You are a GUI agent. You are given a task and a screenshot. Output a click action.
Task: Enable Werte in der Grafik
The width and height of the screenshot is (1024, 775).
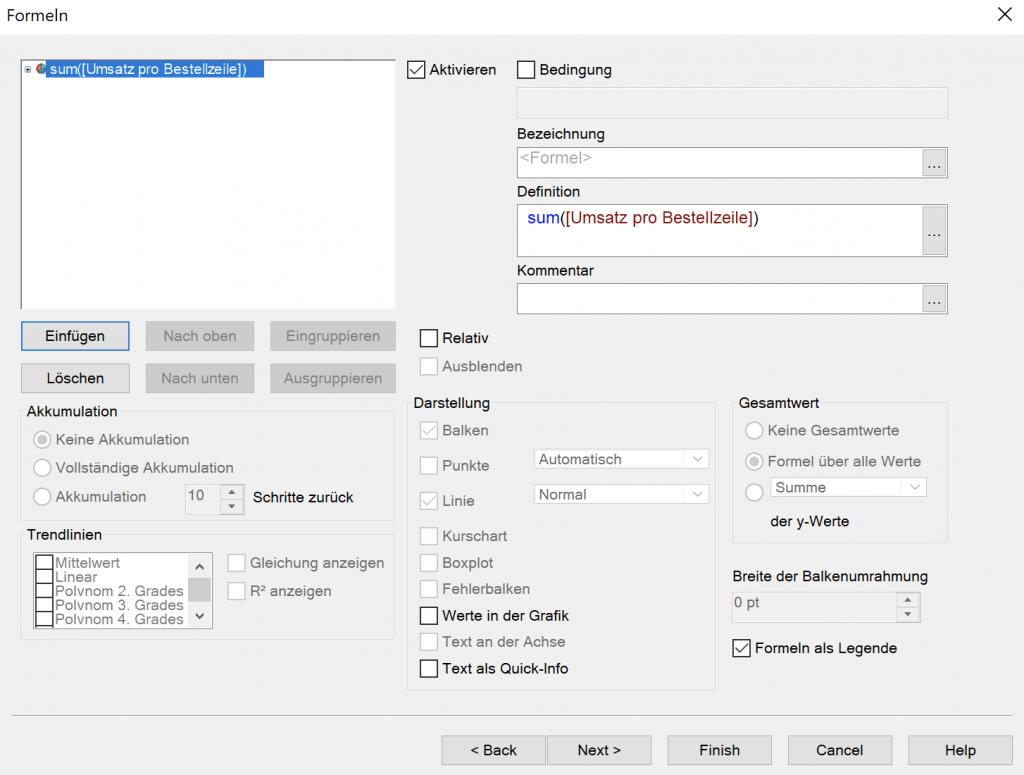pyautogui.click(x=426, y=616)
